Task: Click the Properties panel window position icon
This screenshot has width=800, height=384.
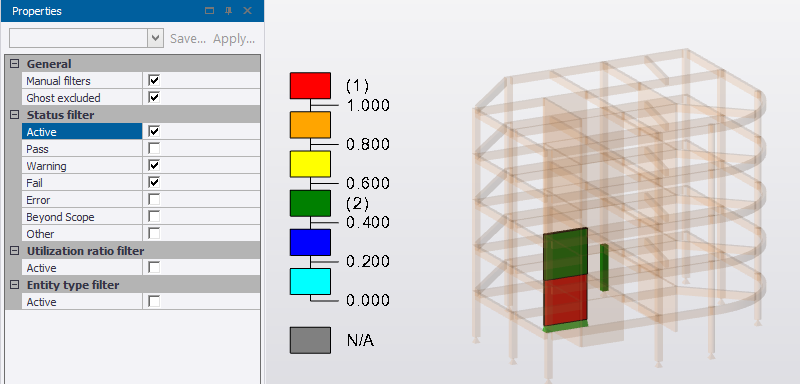Action: point(209,11)
